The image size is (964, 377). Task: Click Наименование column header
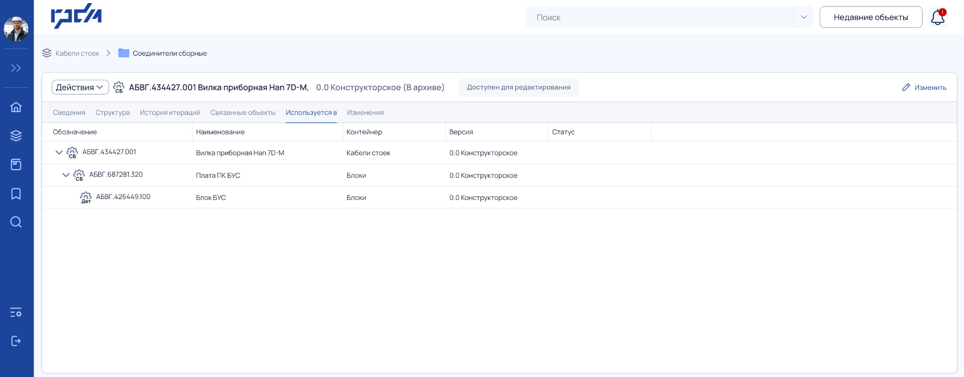(x=220, y=132)
